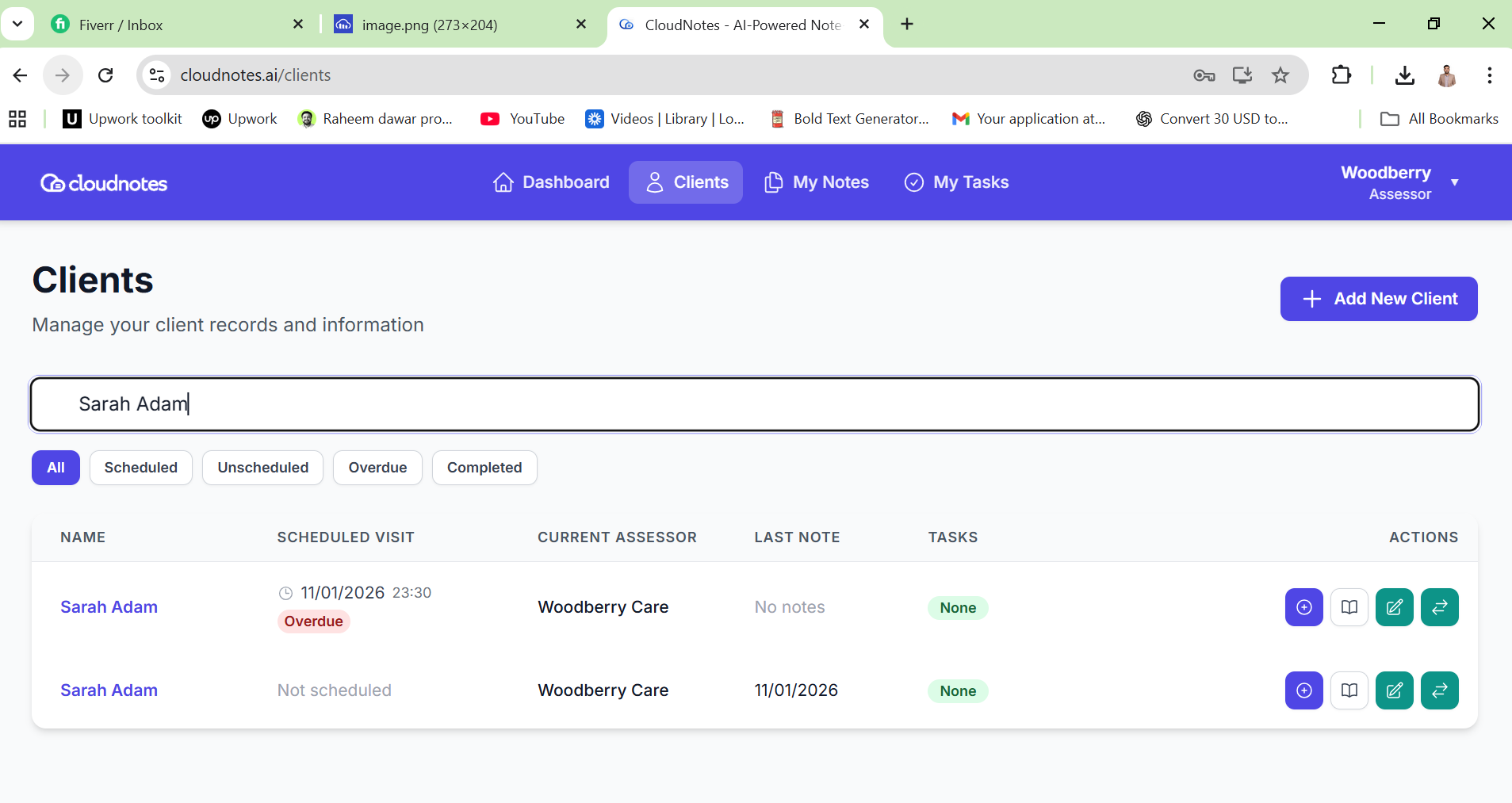The width and height of the screenshot is (1512, 803).
Task: Filter clients by Scheduled
Action: coord(140,468)
